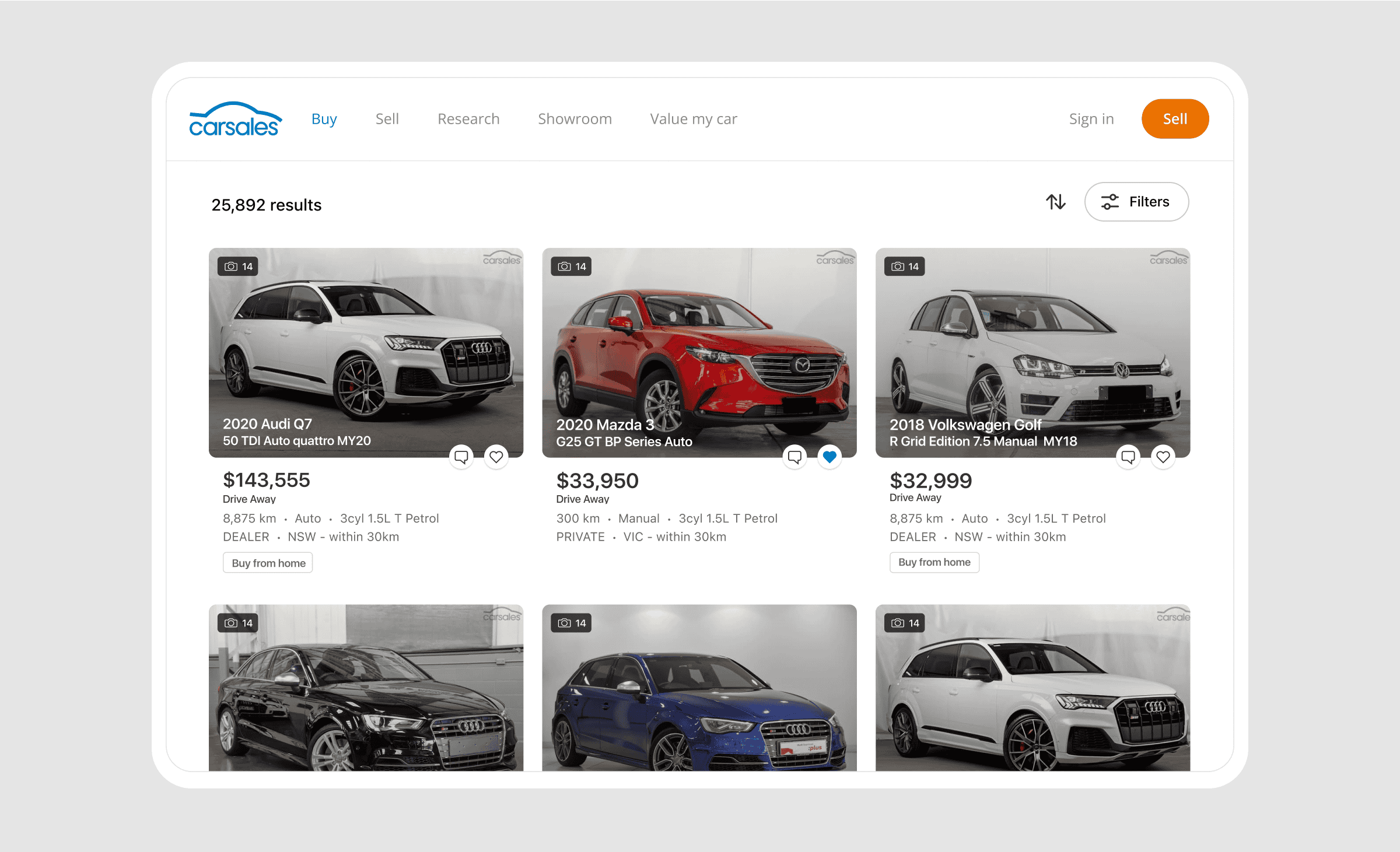Click photo count badge on blue Audi hatchback
Viewport: 1400px width, 852px height.
[571, 623]
